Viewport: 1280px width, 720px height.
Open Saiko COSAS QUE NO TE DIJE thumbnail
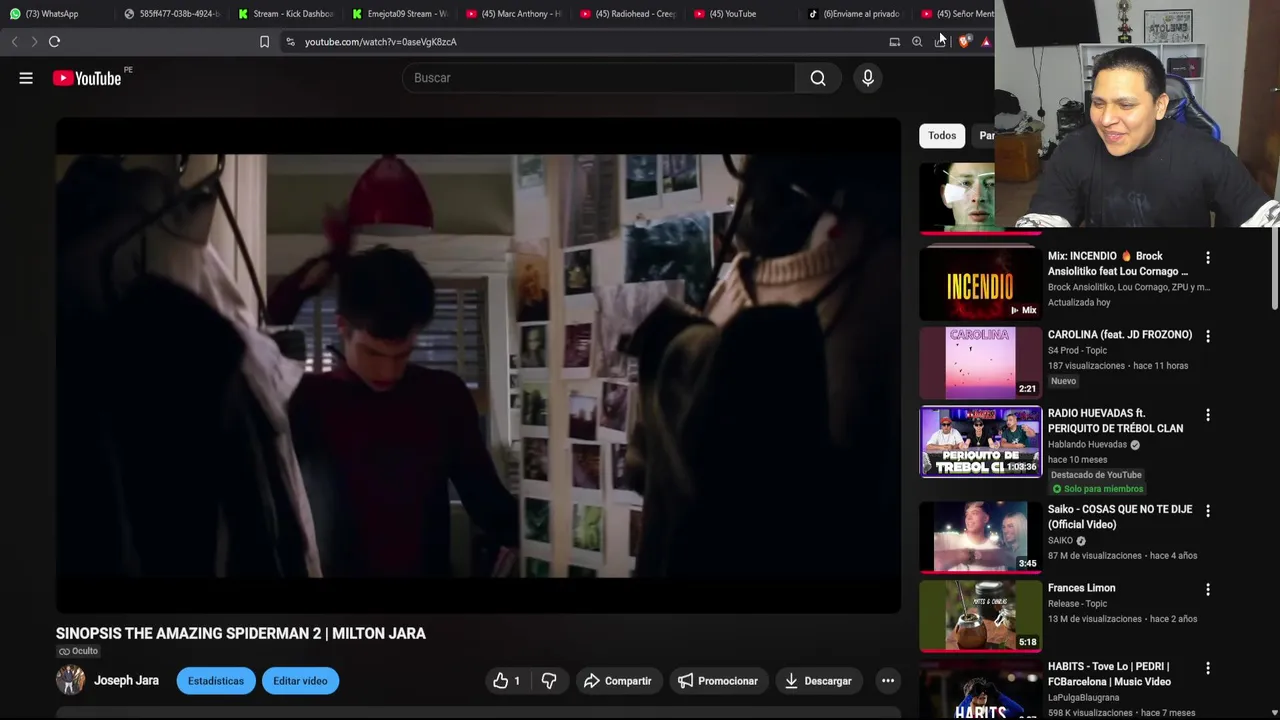coord(980,538)
